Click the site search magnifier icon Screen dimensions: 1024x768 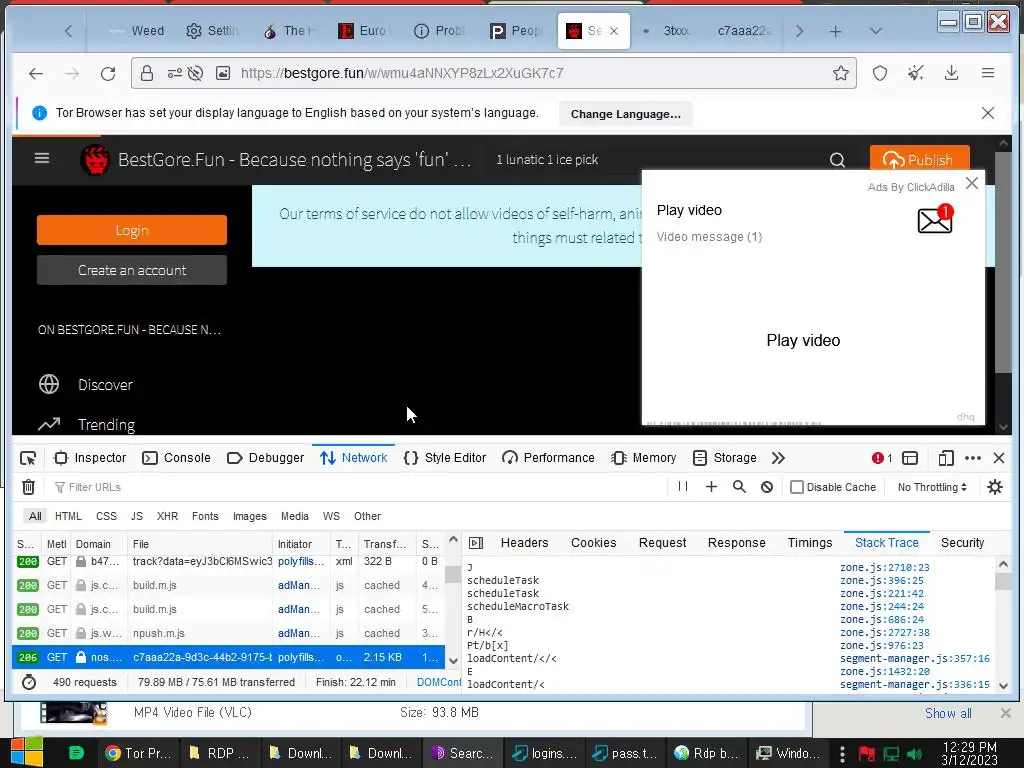tap(837, 160)
